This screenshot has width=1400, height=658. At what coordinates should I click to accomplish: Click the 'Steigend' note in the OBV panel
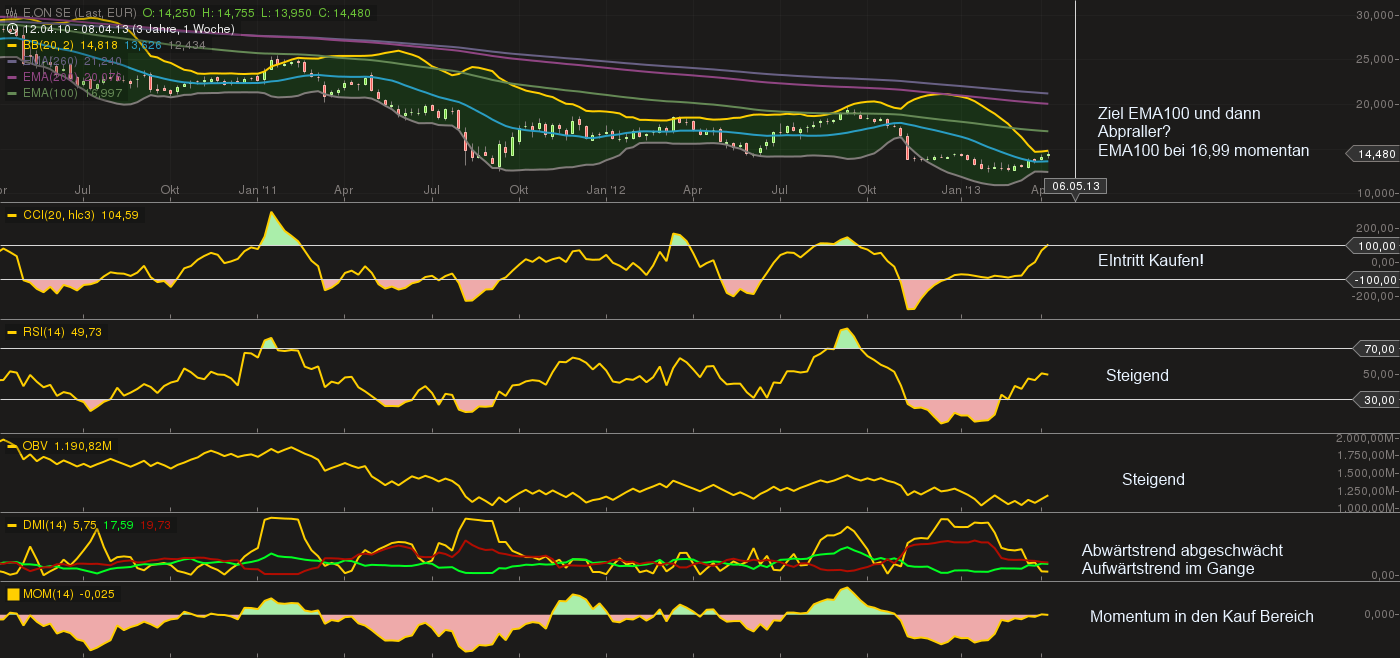1153,480
